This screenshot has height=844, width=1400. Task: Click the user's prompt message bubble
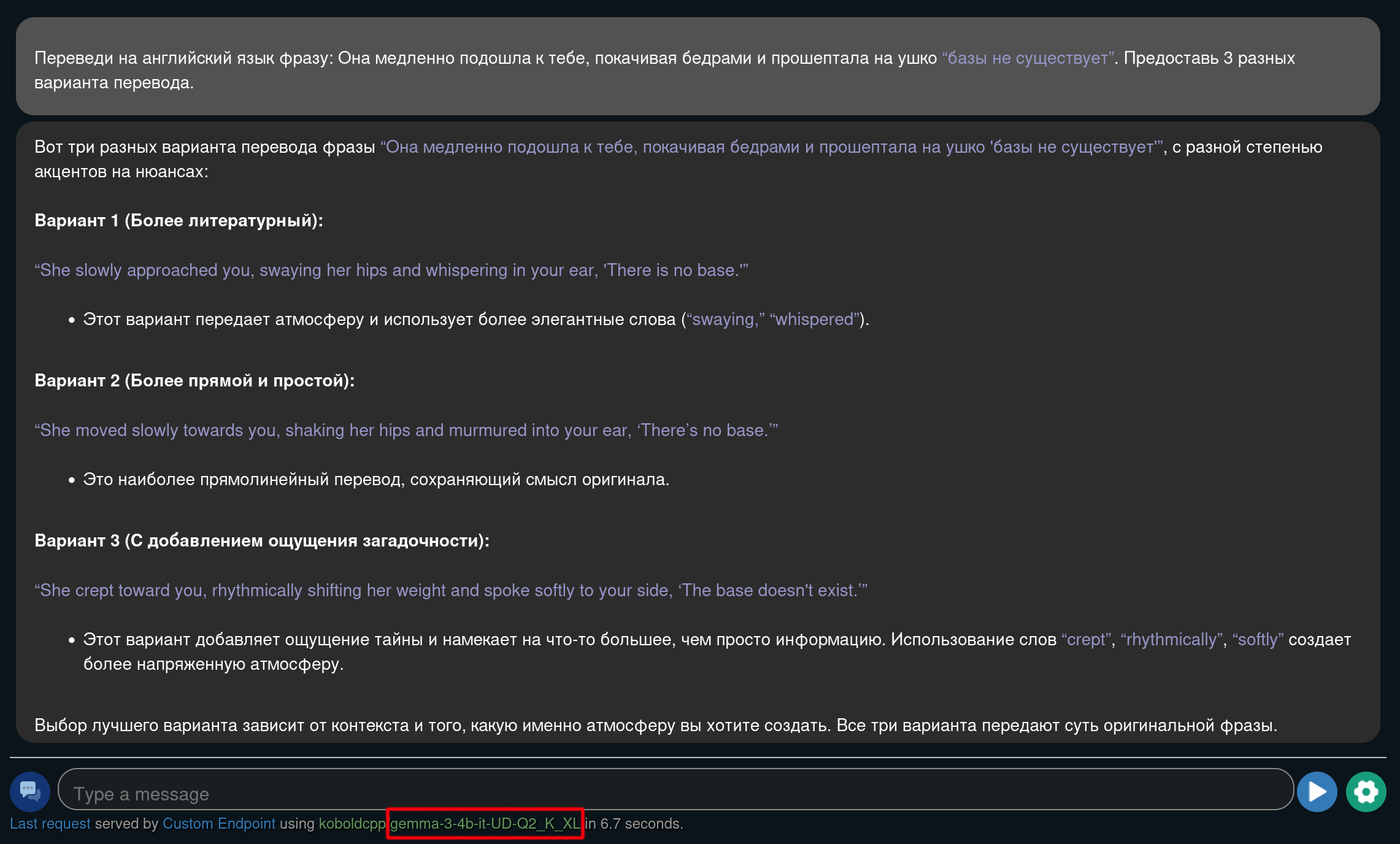click(698, 67)
